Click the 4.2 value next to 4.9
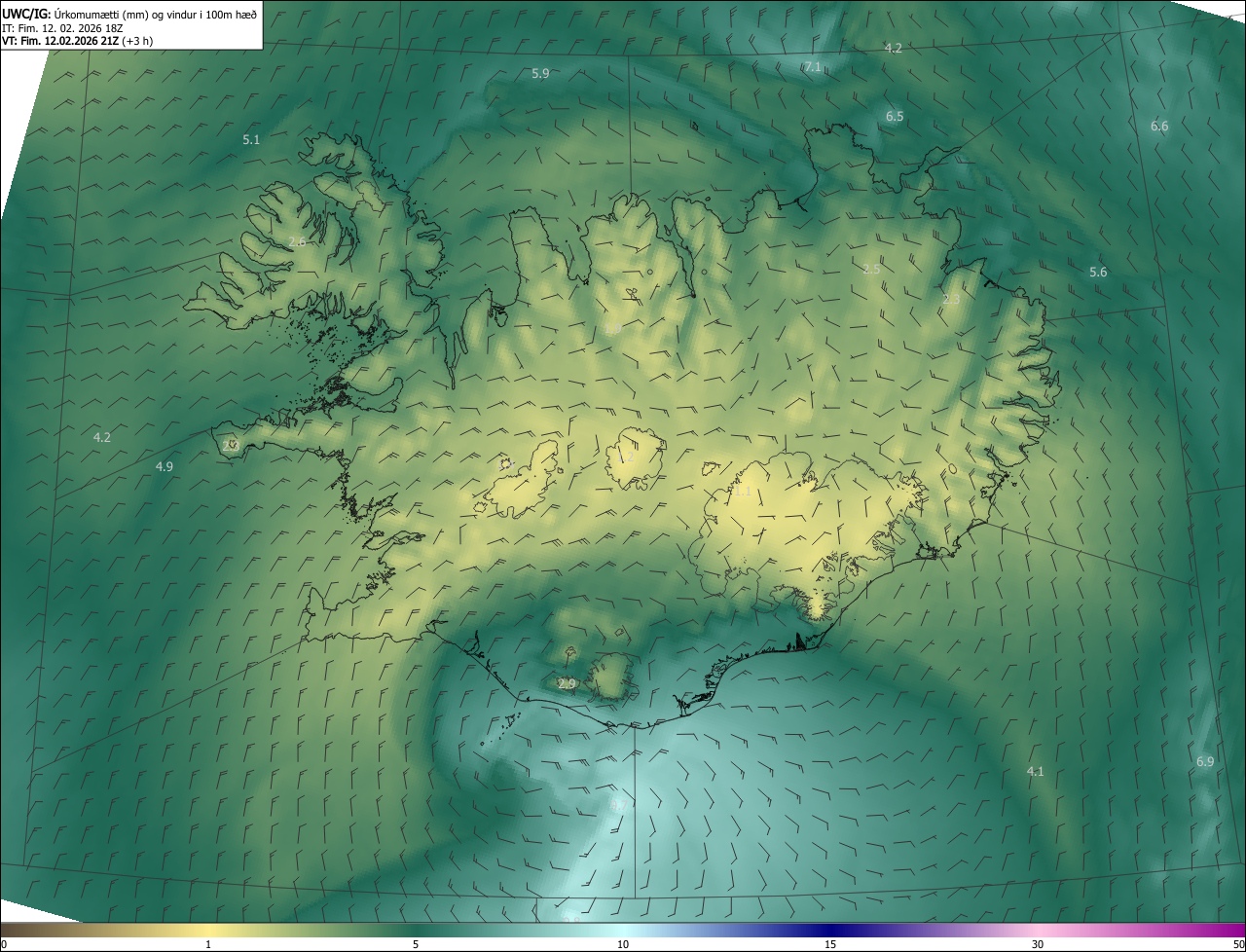1246x952 pixels. [102, 437]
